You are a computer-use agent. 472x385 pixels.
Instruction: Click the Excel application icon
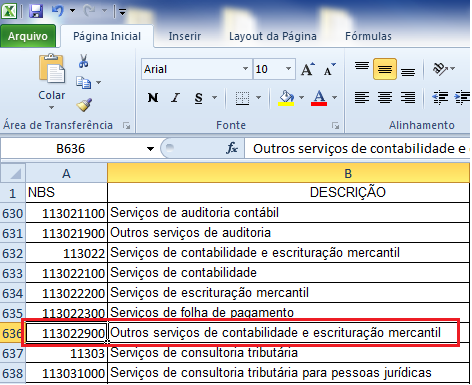(9, 11)
